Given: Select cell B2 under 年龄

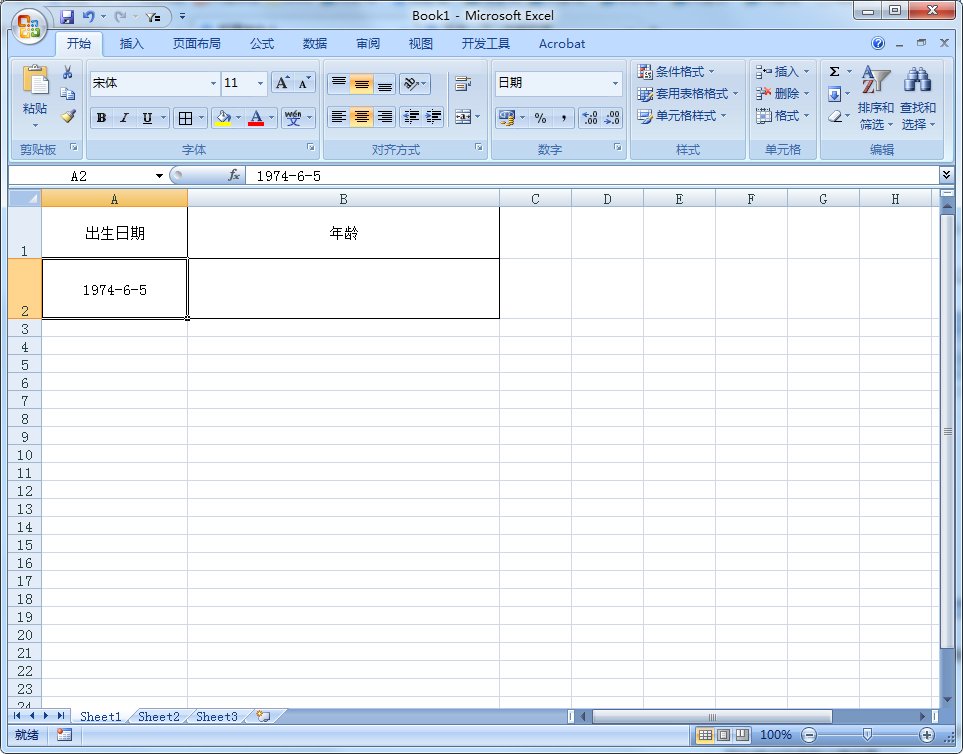Looking at the screenshot, I should click(x=343, y=289).
